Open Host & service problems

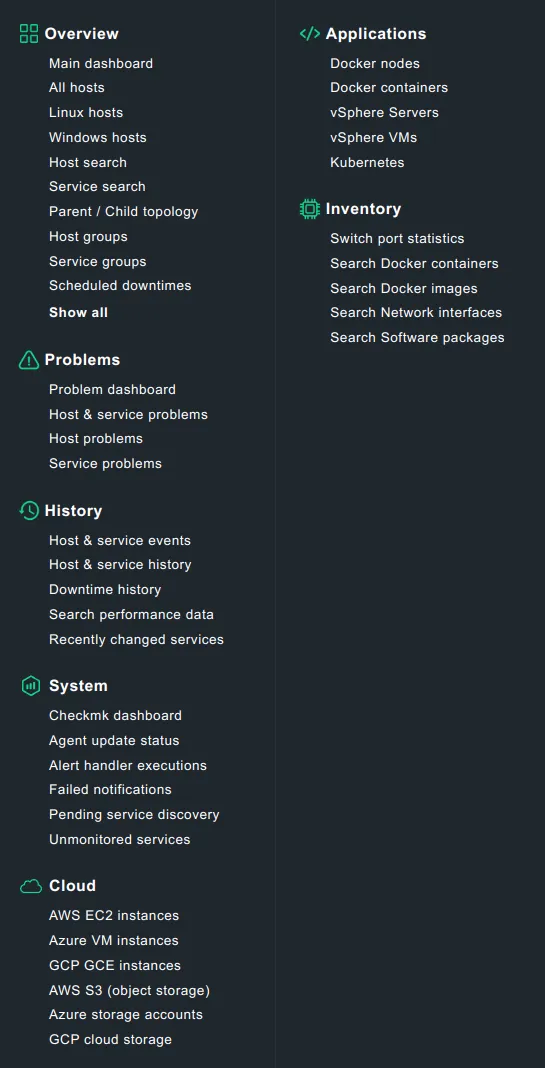tap(128, 414)
